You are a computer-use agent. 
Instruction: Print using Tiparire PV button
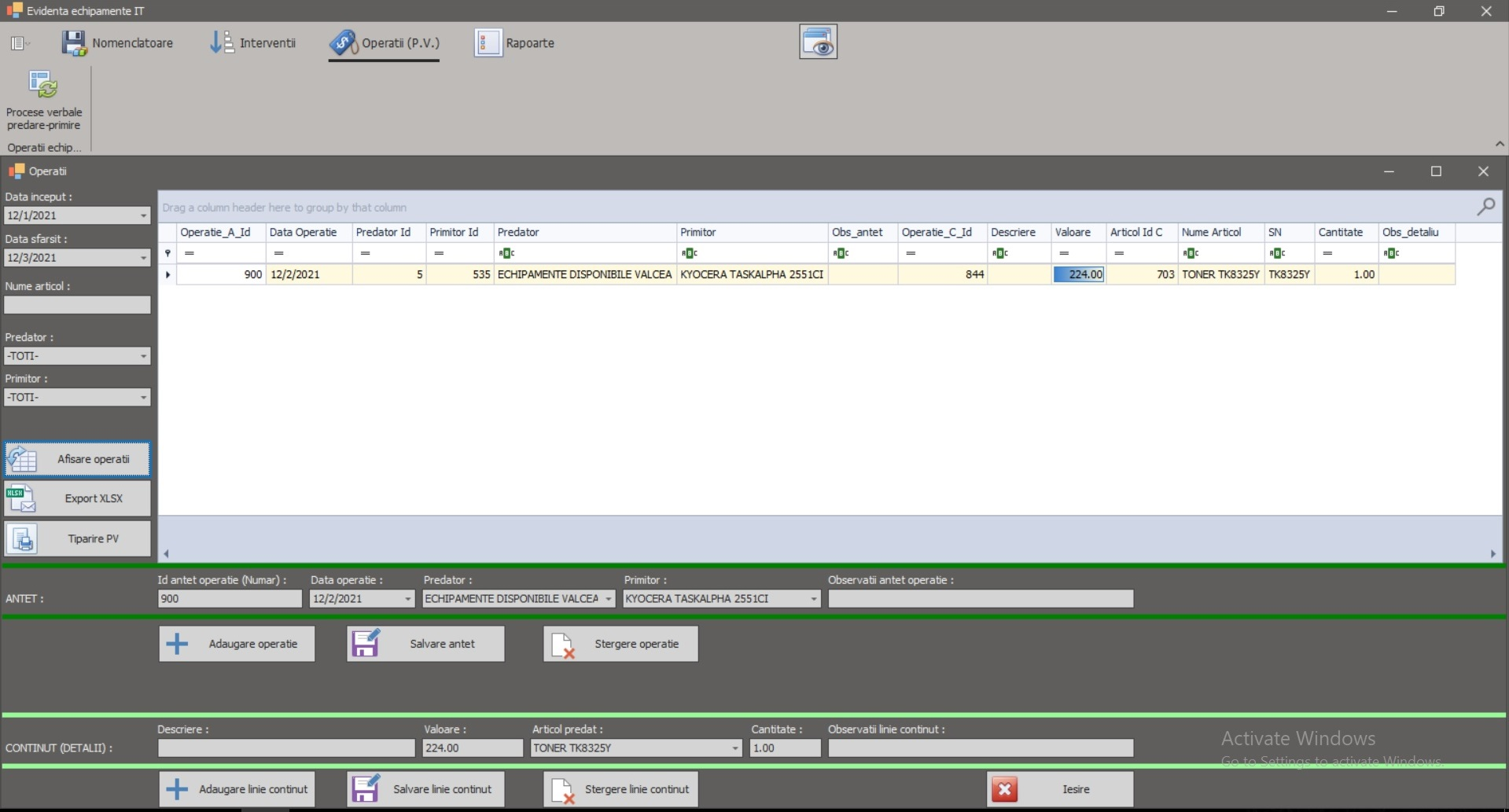tap(77, 538)
